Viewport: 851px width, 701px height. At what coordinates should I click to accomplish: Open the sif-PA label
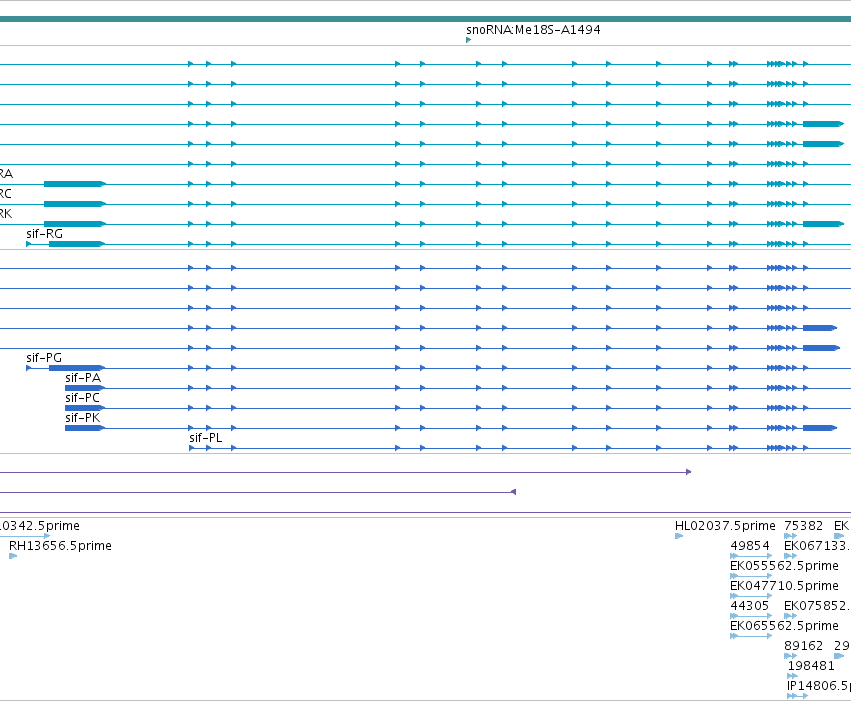click(83, 378)
